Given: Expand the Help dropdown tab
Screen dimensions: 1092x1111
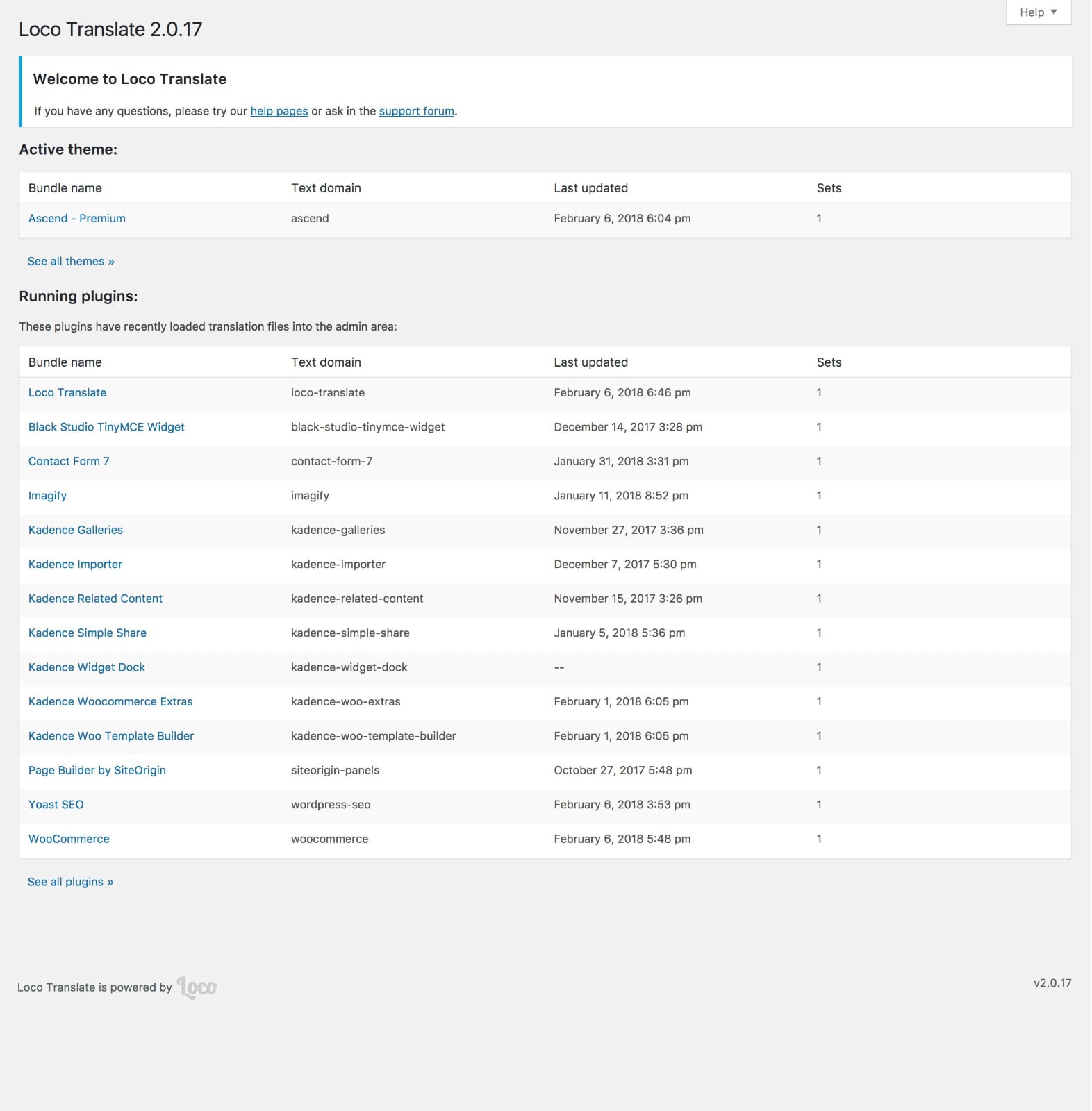Looking at the screenshot, I should pyautogui.click(x=1038, y=12).
